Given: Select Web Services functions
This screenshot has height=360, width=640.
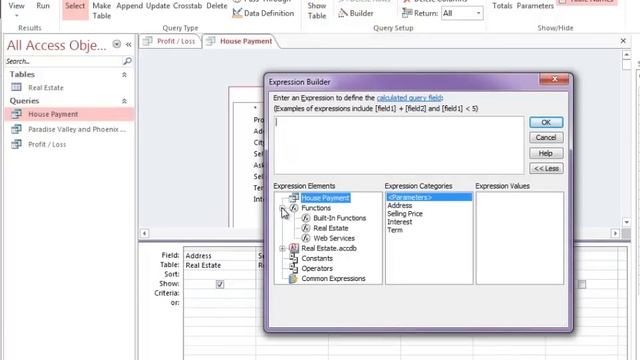Looking at the screenshot, I should [334, 238].
